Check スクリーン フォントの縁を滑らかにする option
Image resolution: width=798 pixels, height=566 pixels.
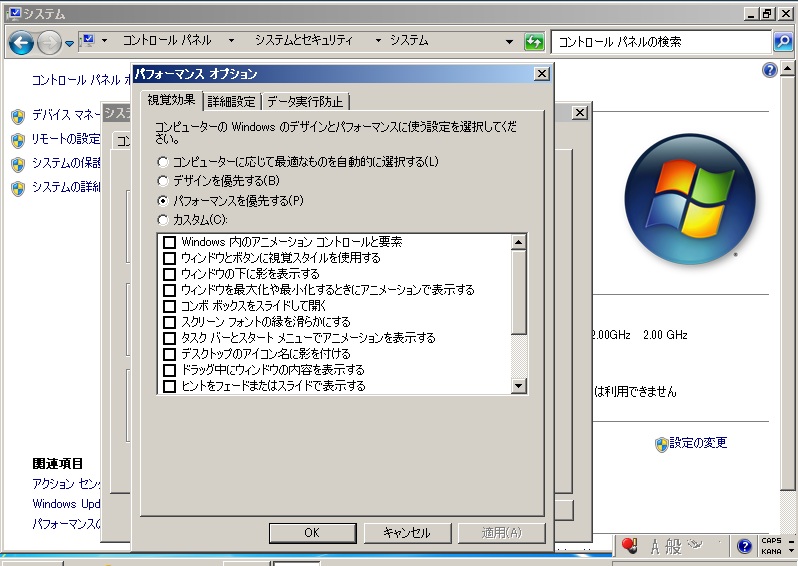[x=170, y=322]
